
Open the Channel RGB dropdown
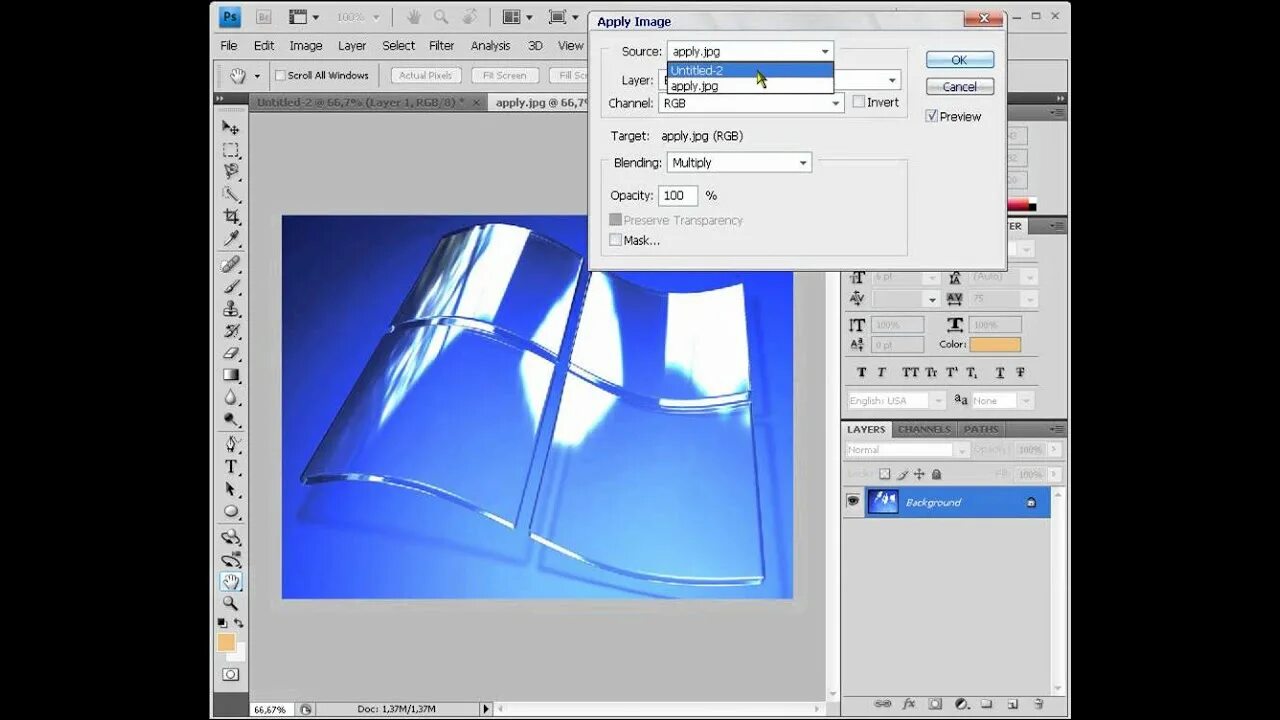750,103
